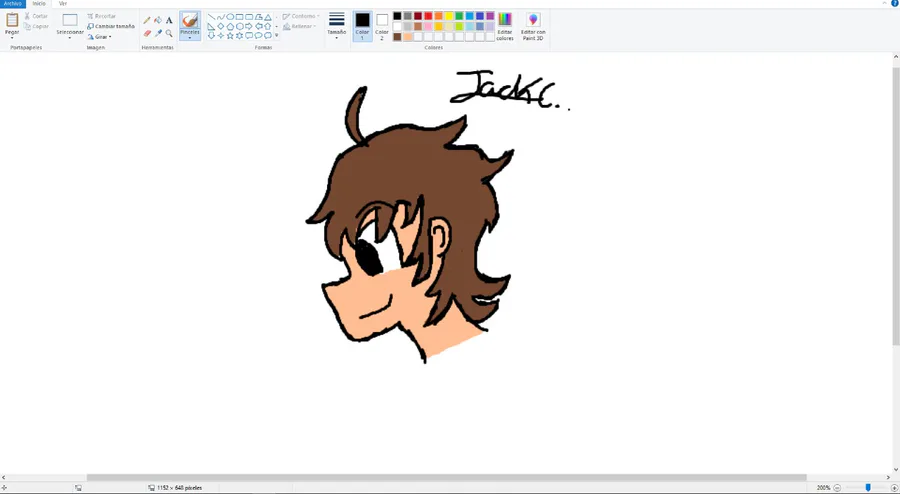
Task: Click the '1152 × 648 píxeles' status text
Action: click(x=180, y=488)
